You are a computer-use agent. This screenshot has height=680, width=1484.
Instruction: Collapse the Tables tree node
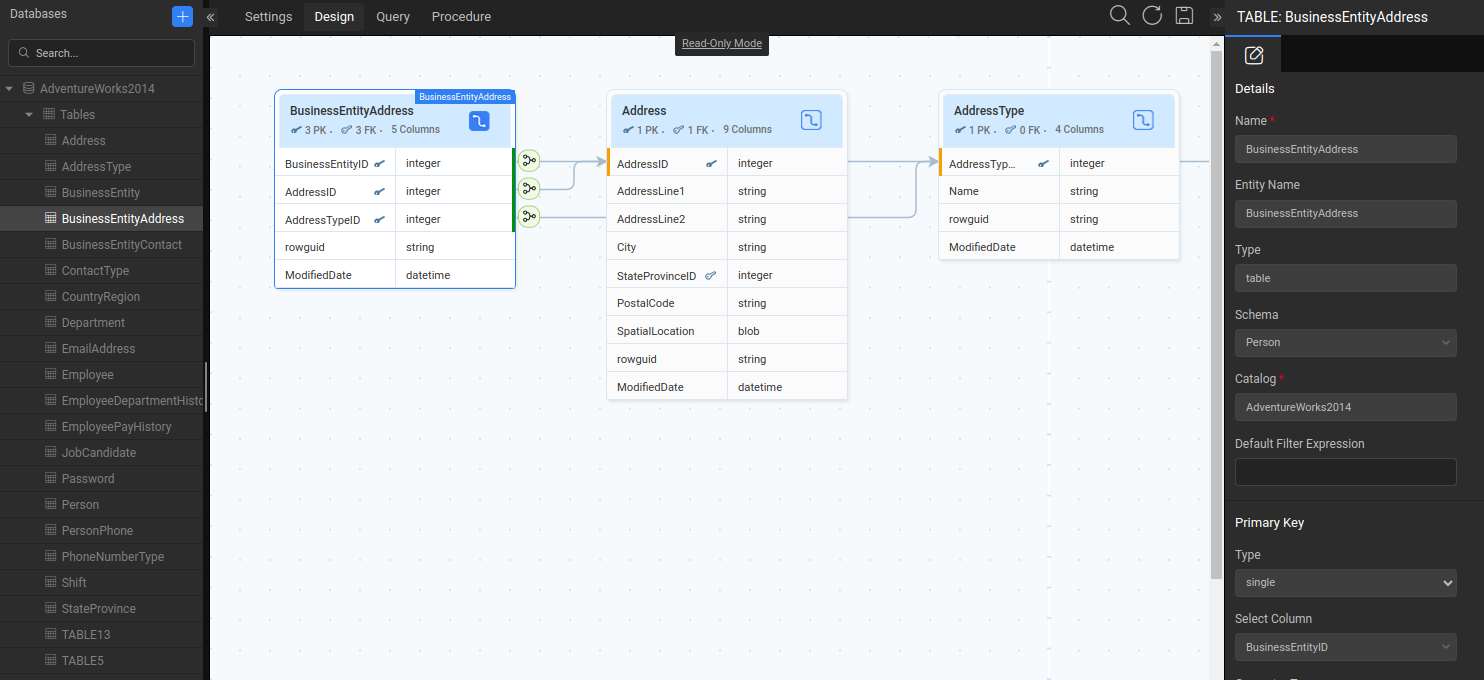(29, 115)
